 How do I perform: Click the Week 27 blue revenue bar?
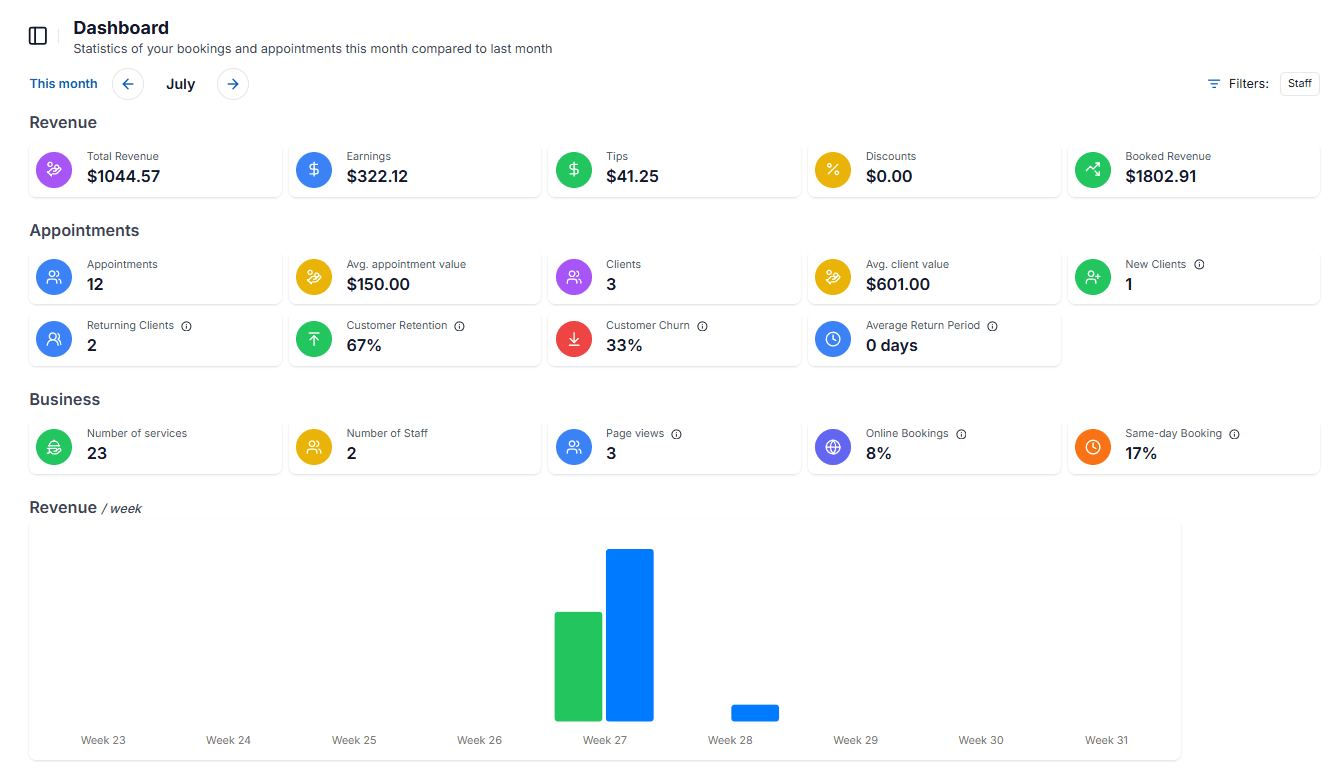629,635
